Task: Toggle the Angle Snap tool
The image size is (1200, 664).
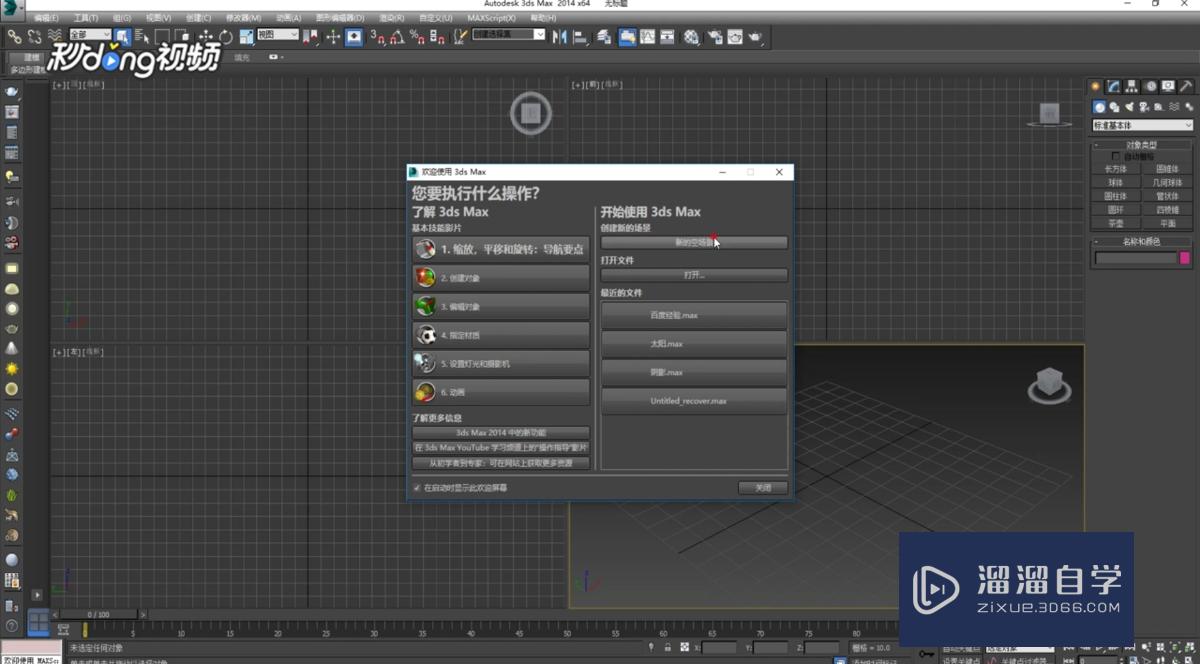Action: click(397, 37)
